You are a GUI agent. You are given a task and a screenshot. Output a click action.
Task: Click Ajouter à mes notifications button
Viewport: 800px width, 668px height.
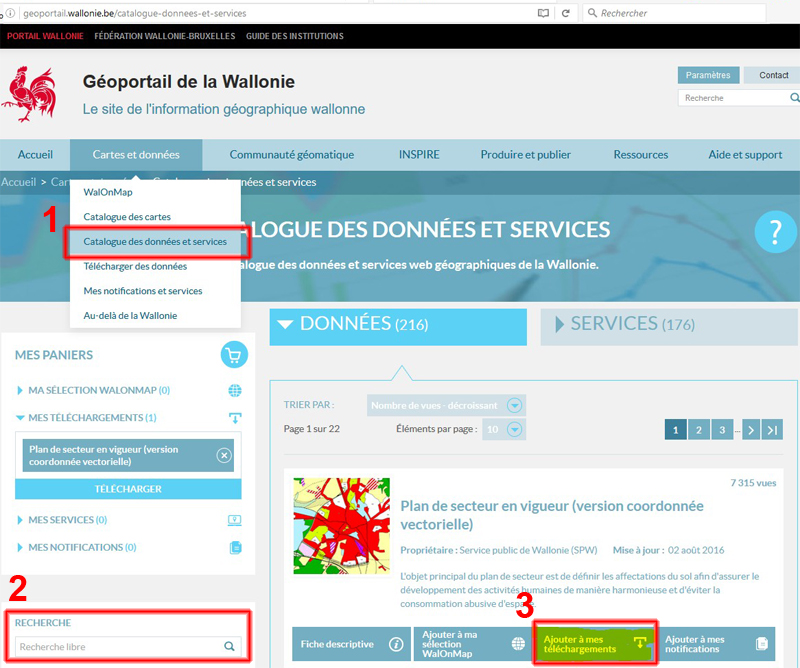716,644
